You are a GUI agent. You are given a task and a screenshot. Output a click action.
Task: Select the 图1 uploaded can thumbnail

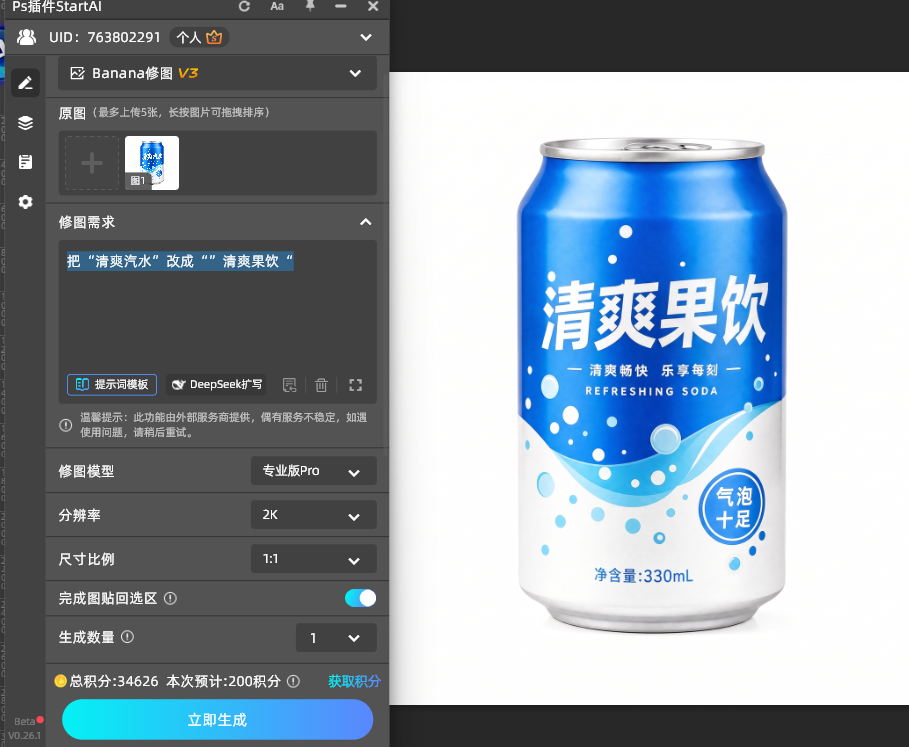152,163
